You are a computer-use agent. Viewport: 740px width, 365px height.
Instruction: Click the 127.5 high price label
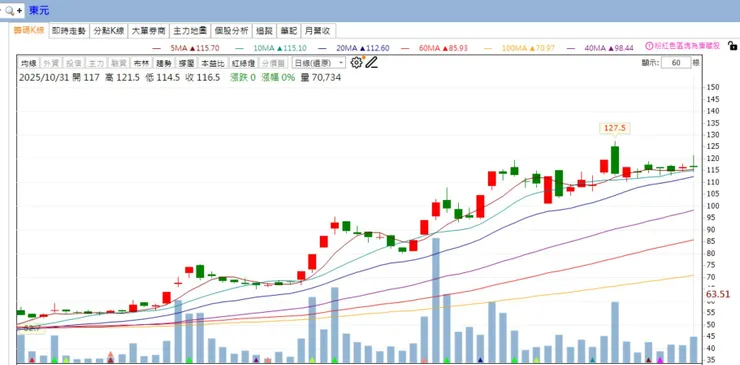(615, 128)
